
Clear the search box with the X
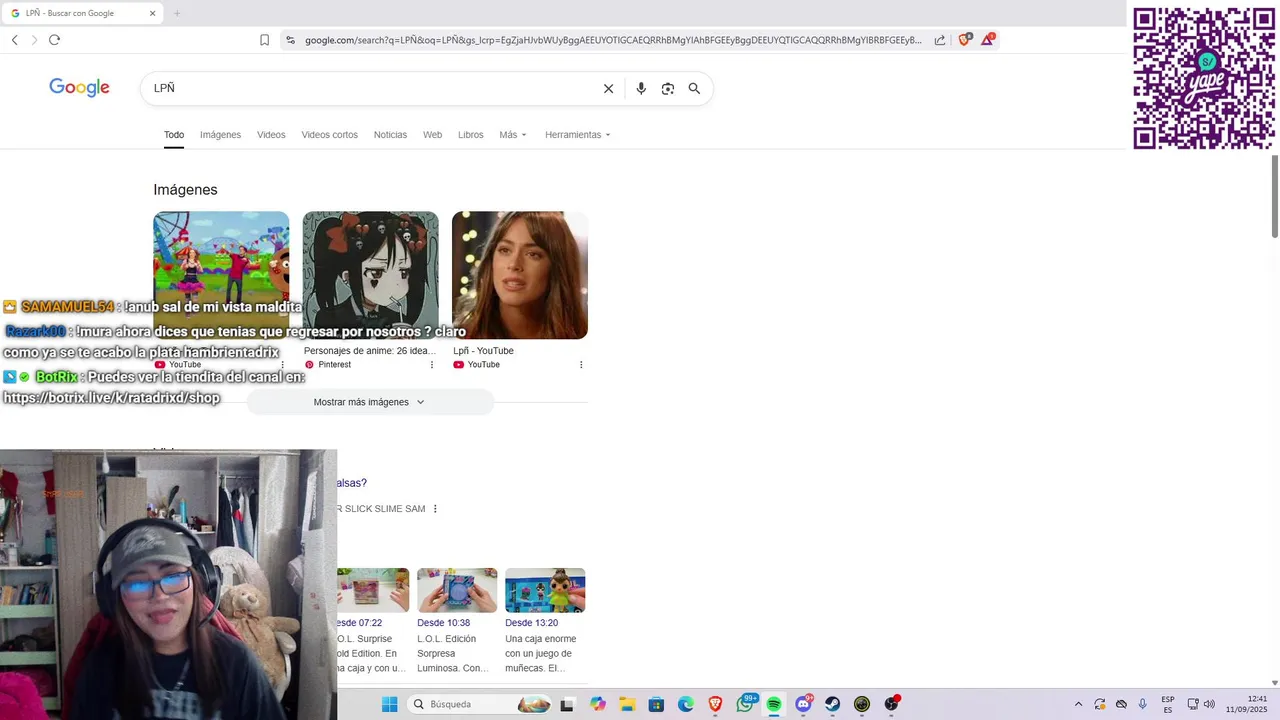pyautogui.click(x=608, y=88)
